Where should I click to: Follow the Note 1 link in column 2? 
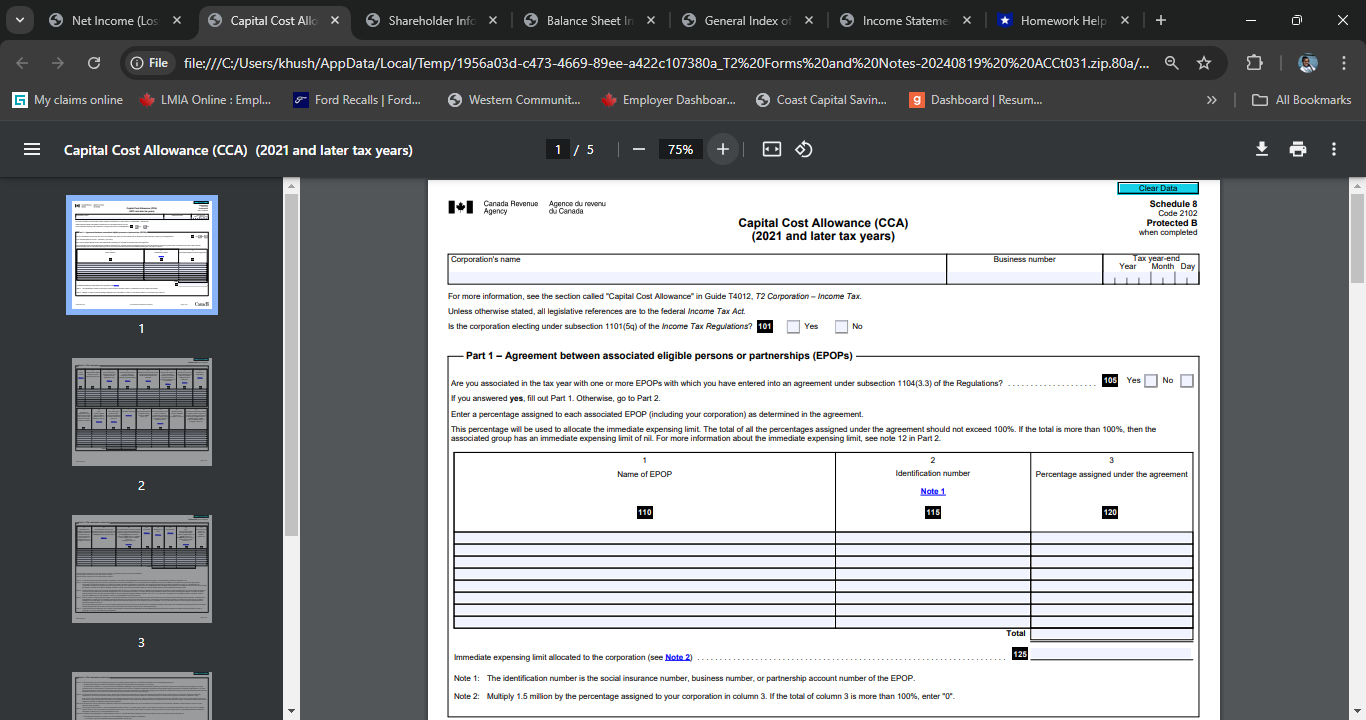click(933, 492)
